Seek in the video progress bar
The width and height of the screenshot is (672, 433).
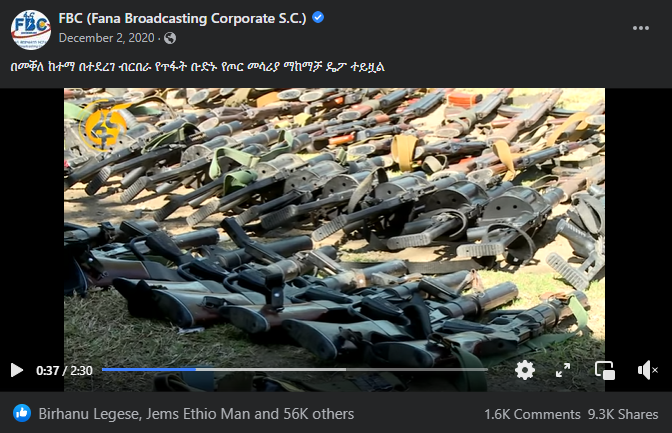[295, 369]
